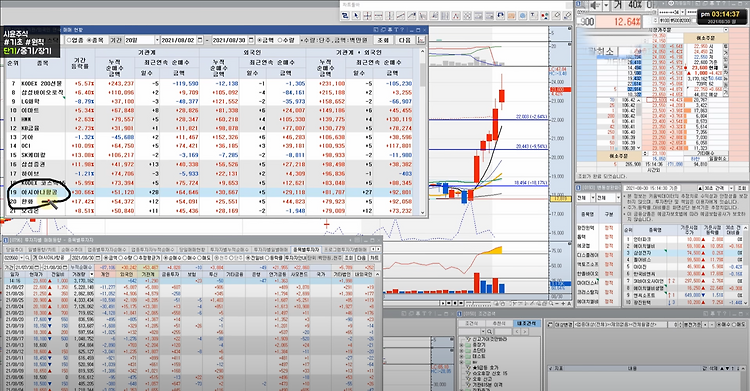This screenshot has width=750, height=391.
Task: Pick the horizontal line drawing tool
Action: 378,16
